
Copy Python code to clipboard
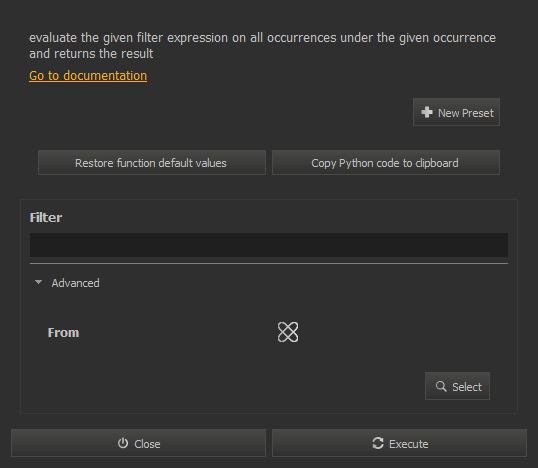pyautogui.click(x=386, y=163)
